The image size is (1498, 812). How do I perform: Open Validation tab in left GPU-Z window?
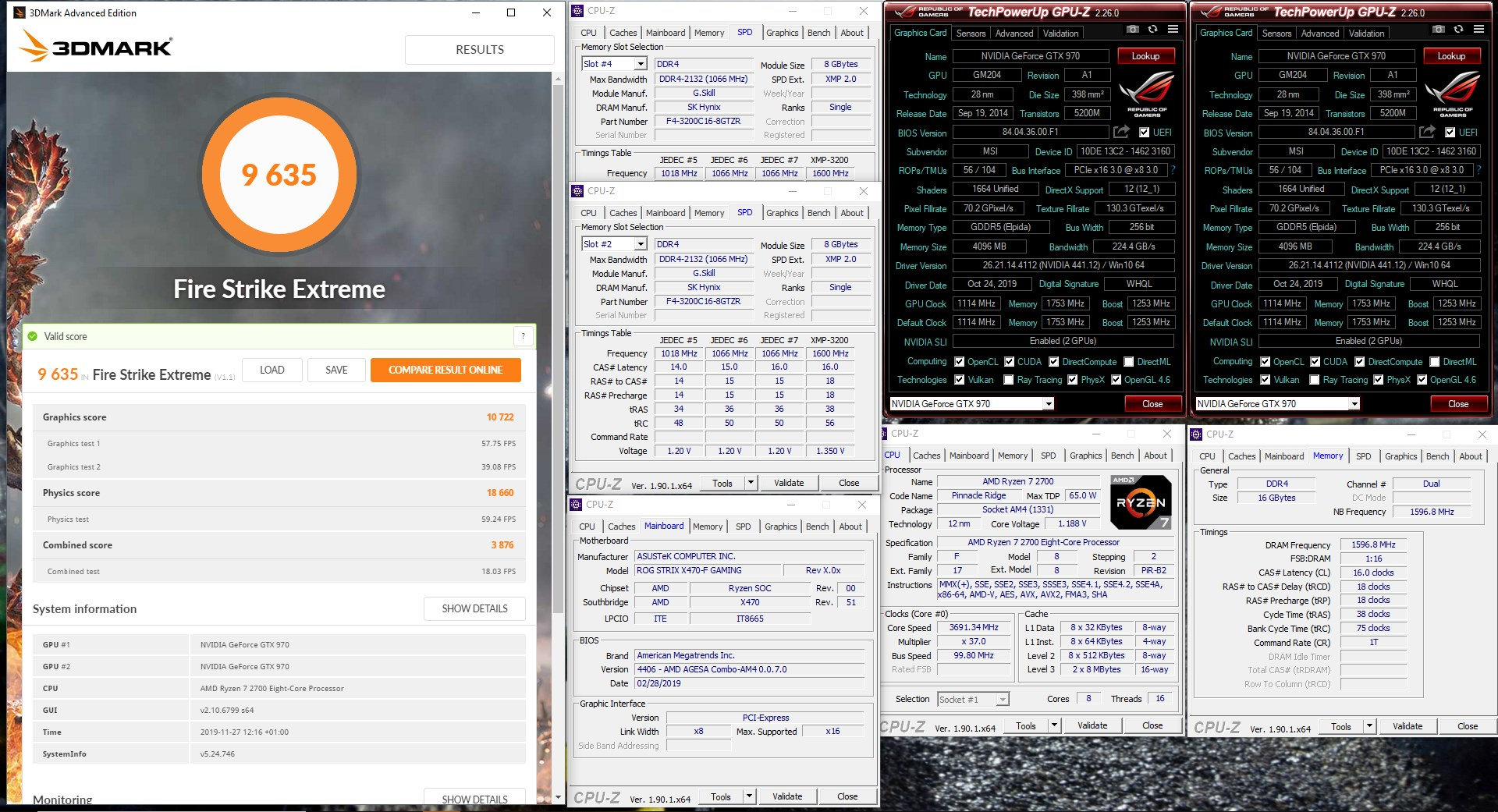coord(1061,34)
